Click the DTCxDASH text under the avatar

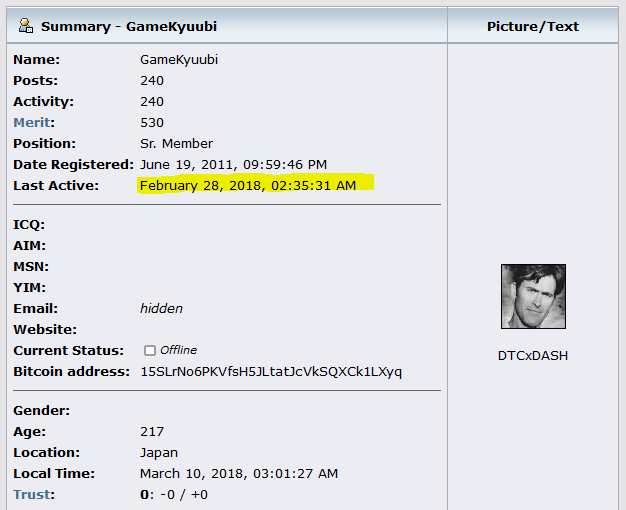click(x=533, y=355)
